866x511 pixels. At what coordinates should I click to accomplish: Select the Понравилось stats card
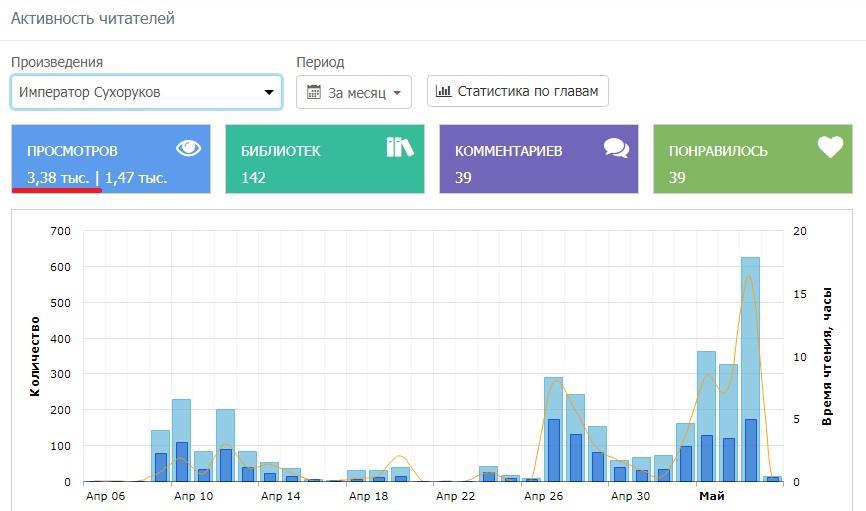[x=752, y=159]
